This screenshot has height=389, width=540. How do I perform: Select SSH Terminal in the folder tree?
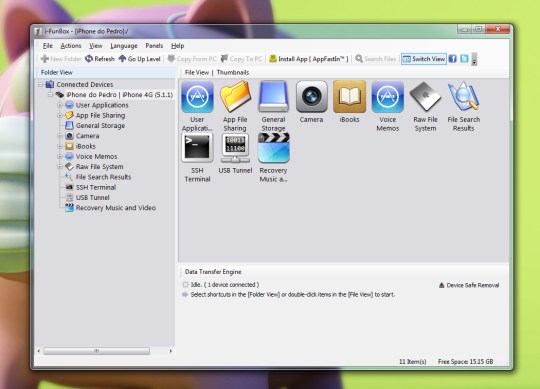click(91, 187)
